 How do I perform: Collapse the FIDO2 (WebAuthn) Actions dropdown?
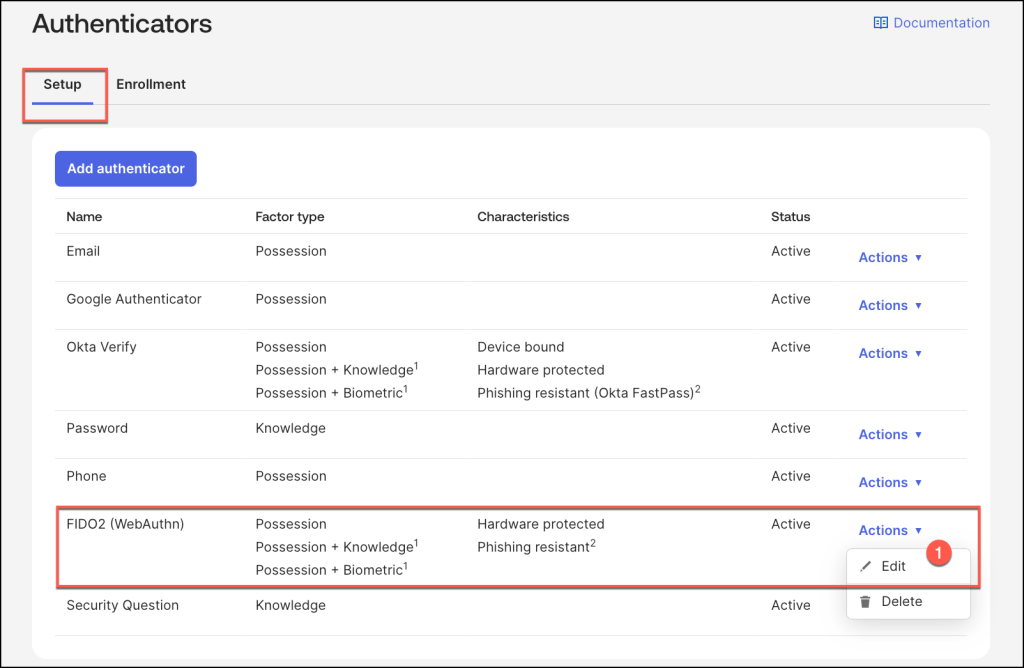(x=889, y=530)
